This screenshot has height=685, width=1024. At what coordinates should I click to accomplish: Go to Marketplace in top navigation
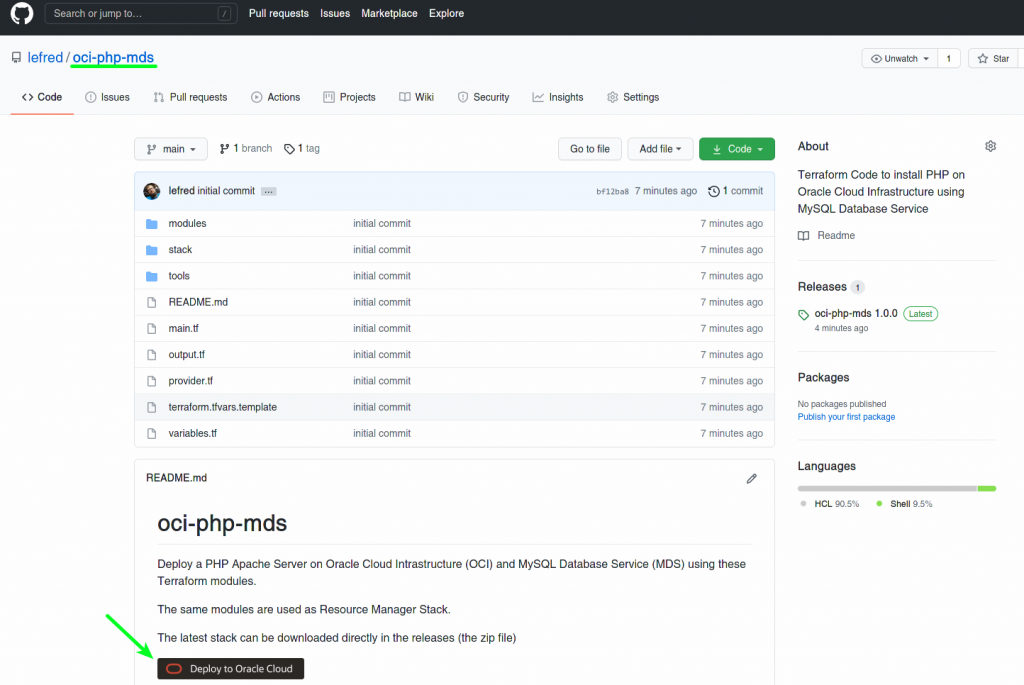tap(389, 13)
